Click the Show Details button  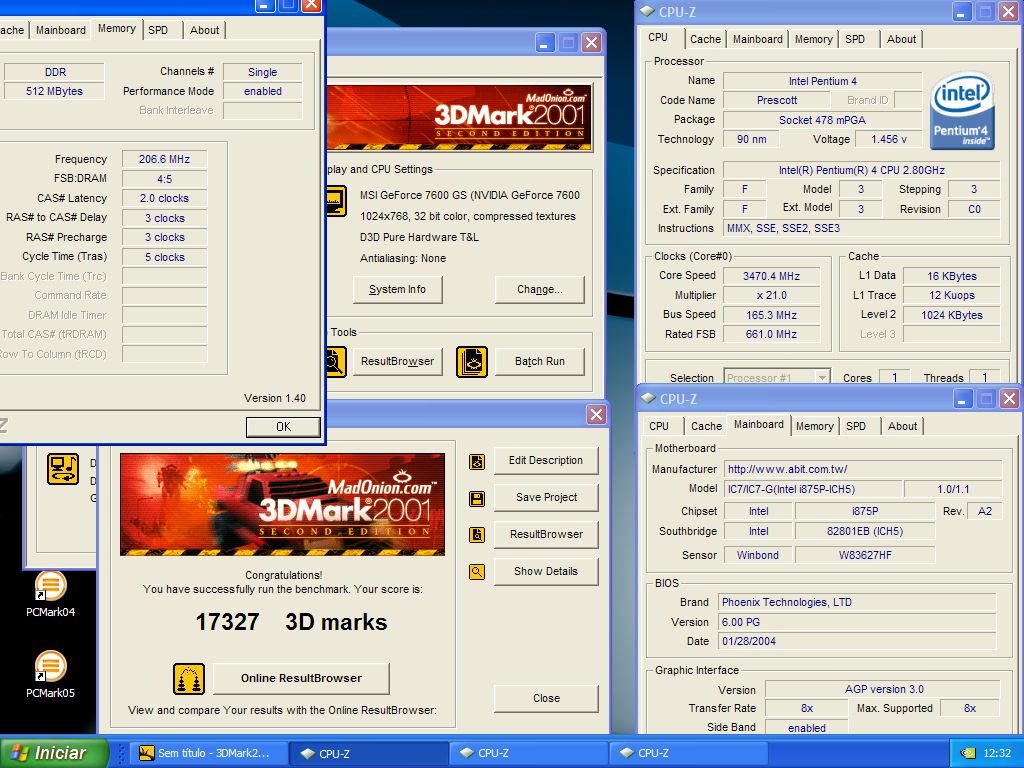(546, 571)
